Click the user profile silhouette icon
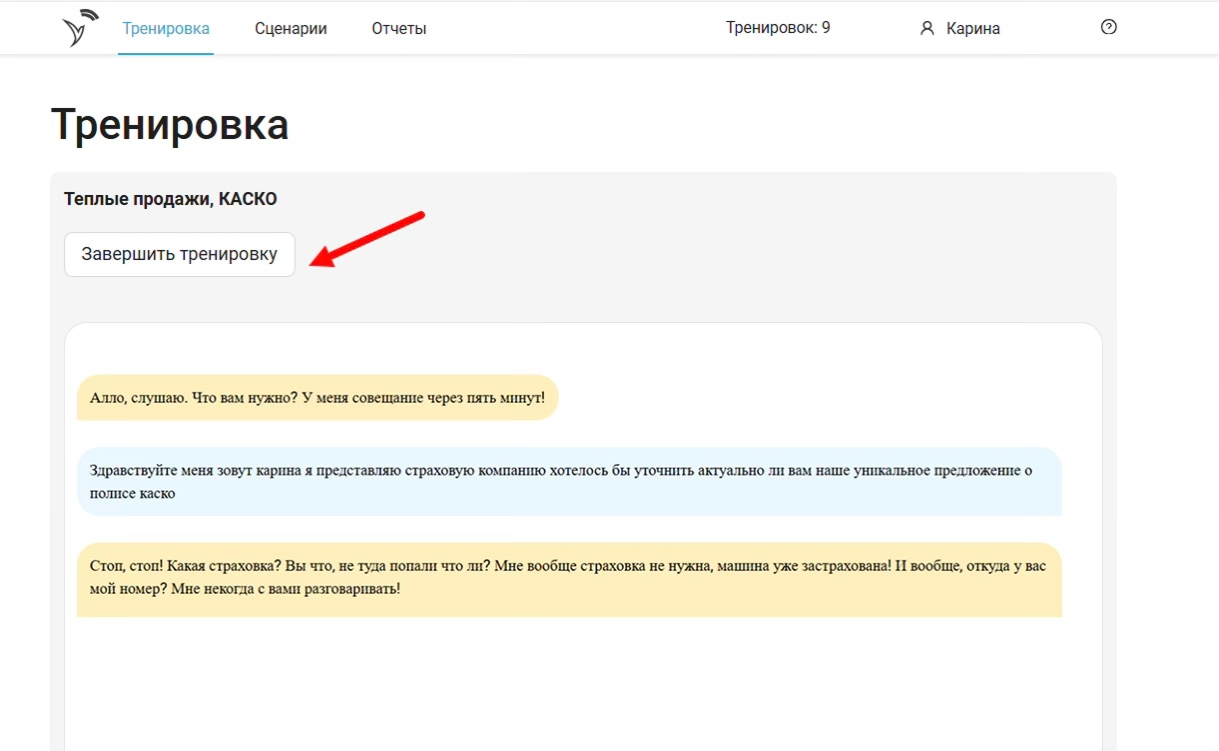 [x=926, y=29]
